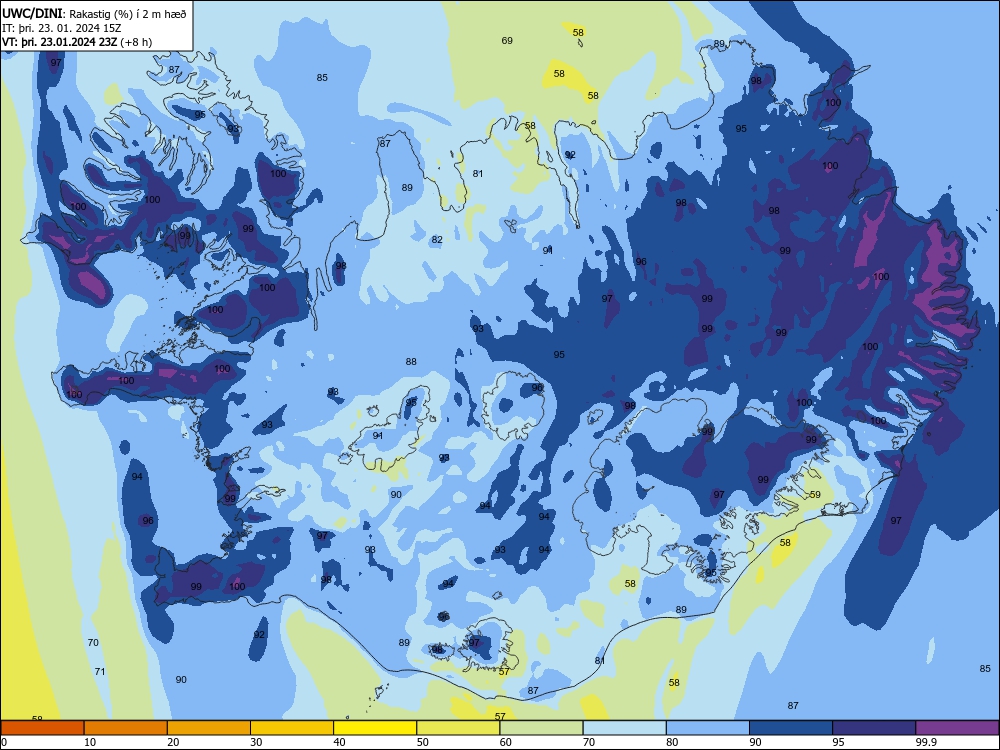1000x750 pixels.
Task: Click the map humidity value '82'
Action: pyautogui.click(x=437, y=240)
